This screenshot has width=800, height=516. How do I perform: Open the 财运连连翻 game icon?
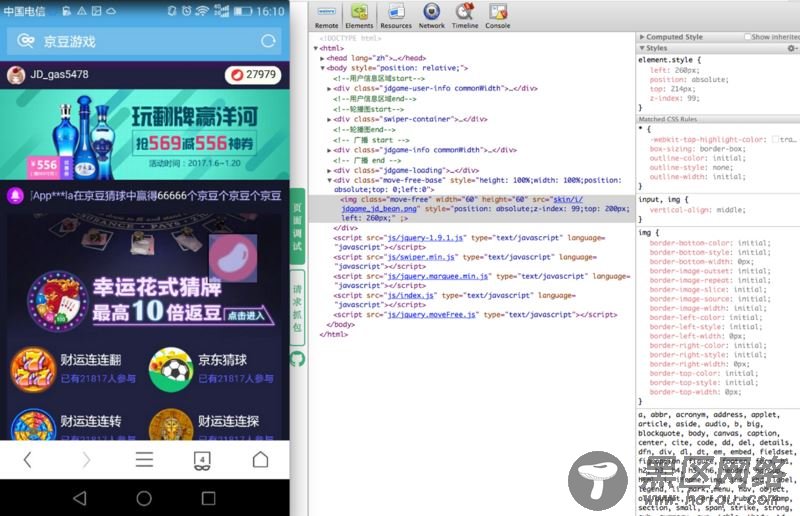[x=34, y=370]
